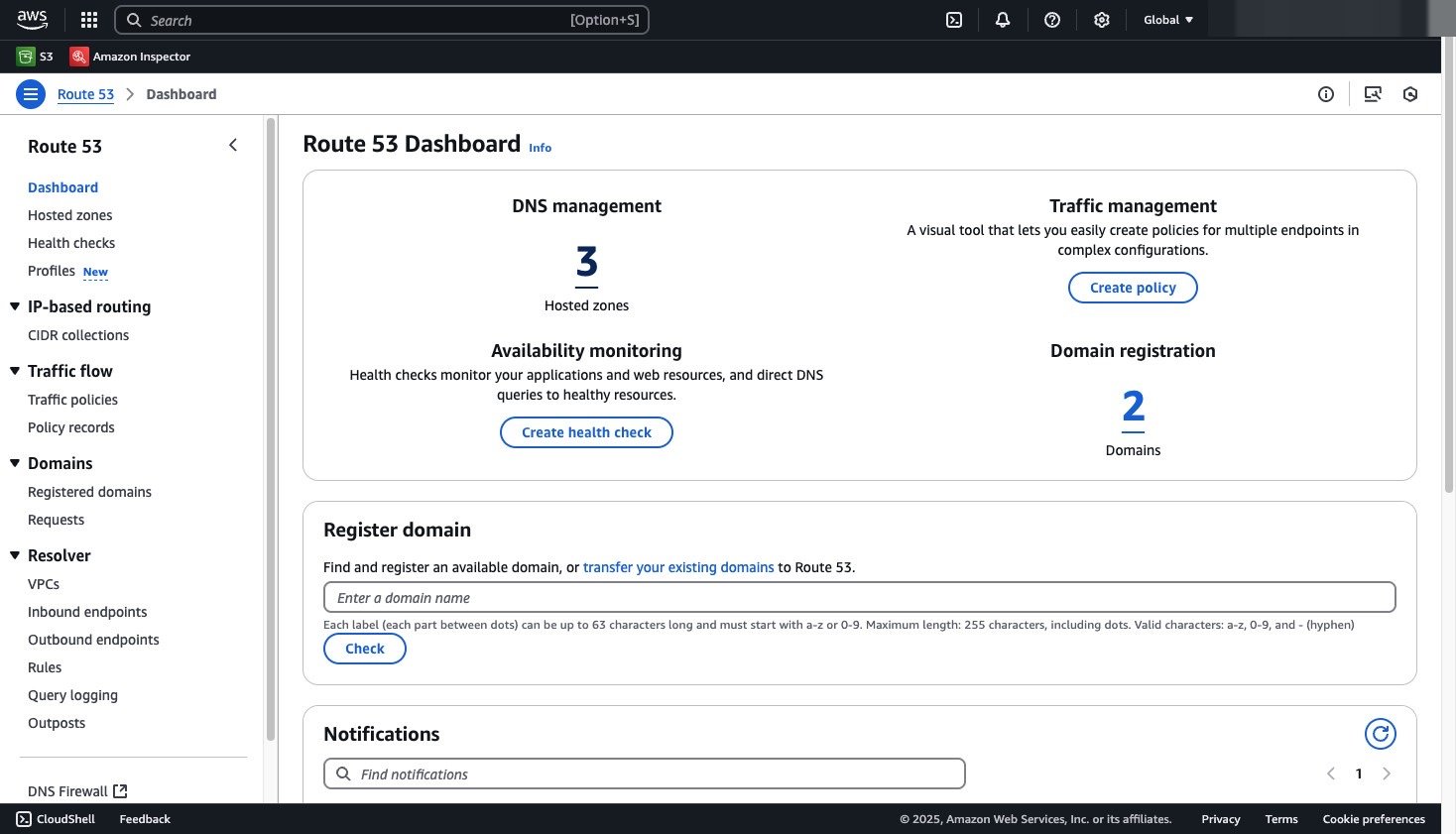Open Hosted zones in the sidebar
The width and height of the screenshot is (1456, 834).
[69, 215]
